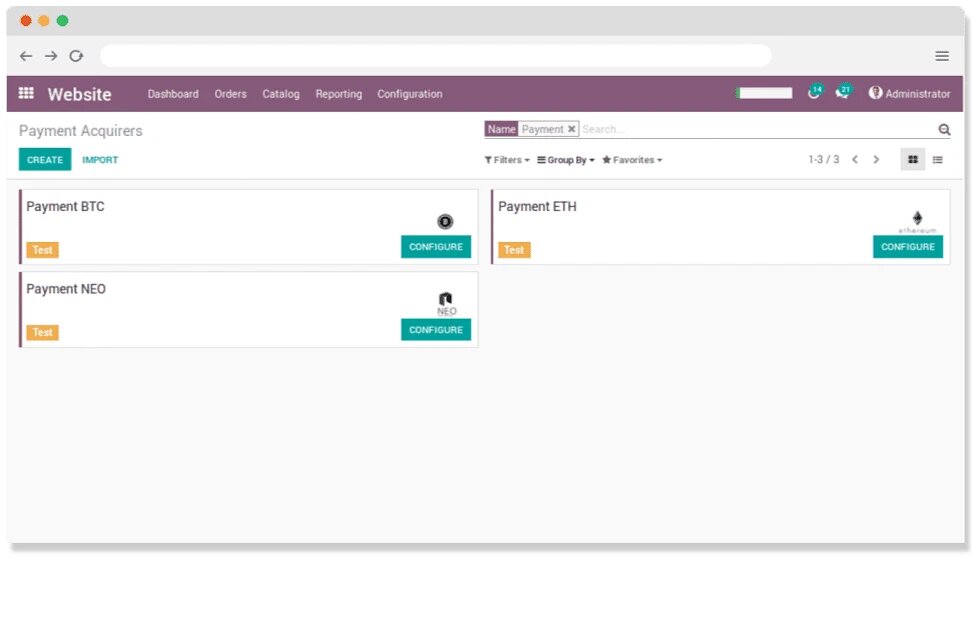The height and width of the screenshot is (623, 972).
Task: Click the search magnifier icon
Action: (x=943, y=129)
